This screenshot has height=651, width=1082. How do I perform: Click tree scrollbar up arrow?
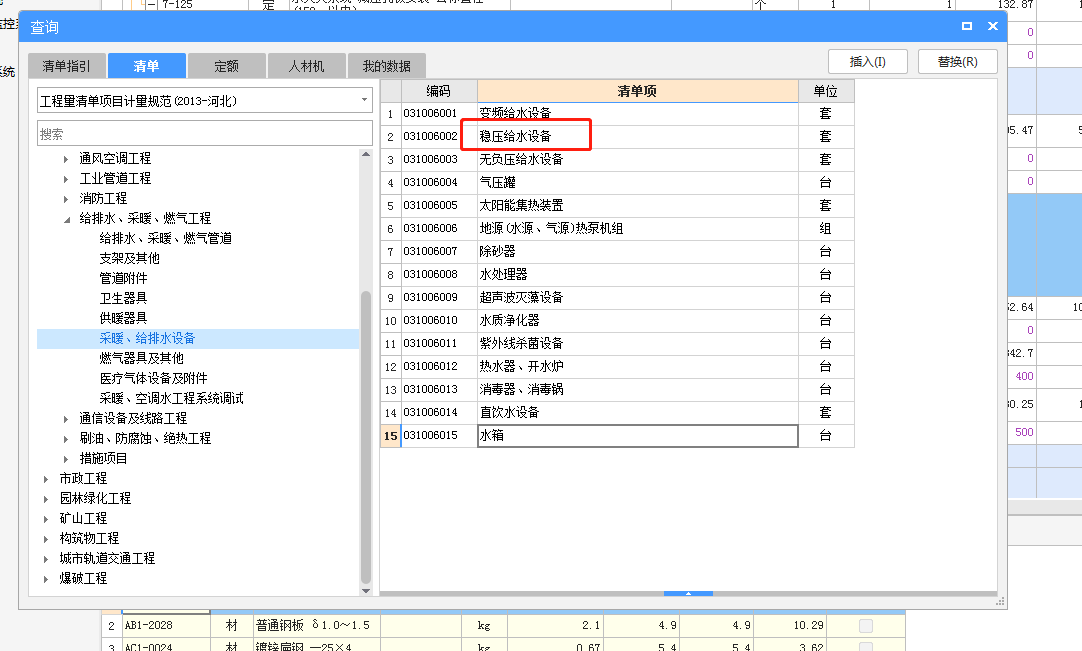(x=366, y=154)
